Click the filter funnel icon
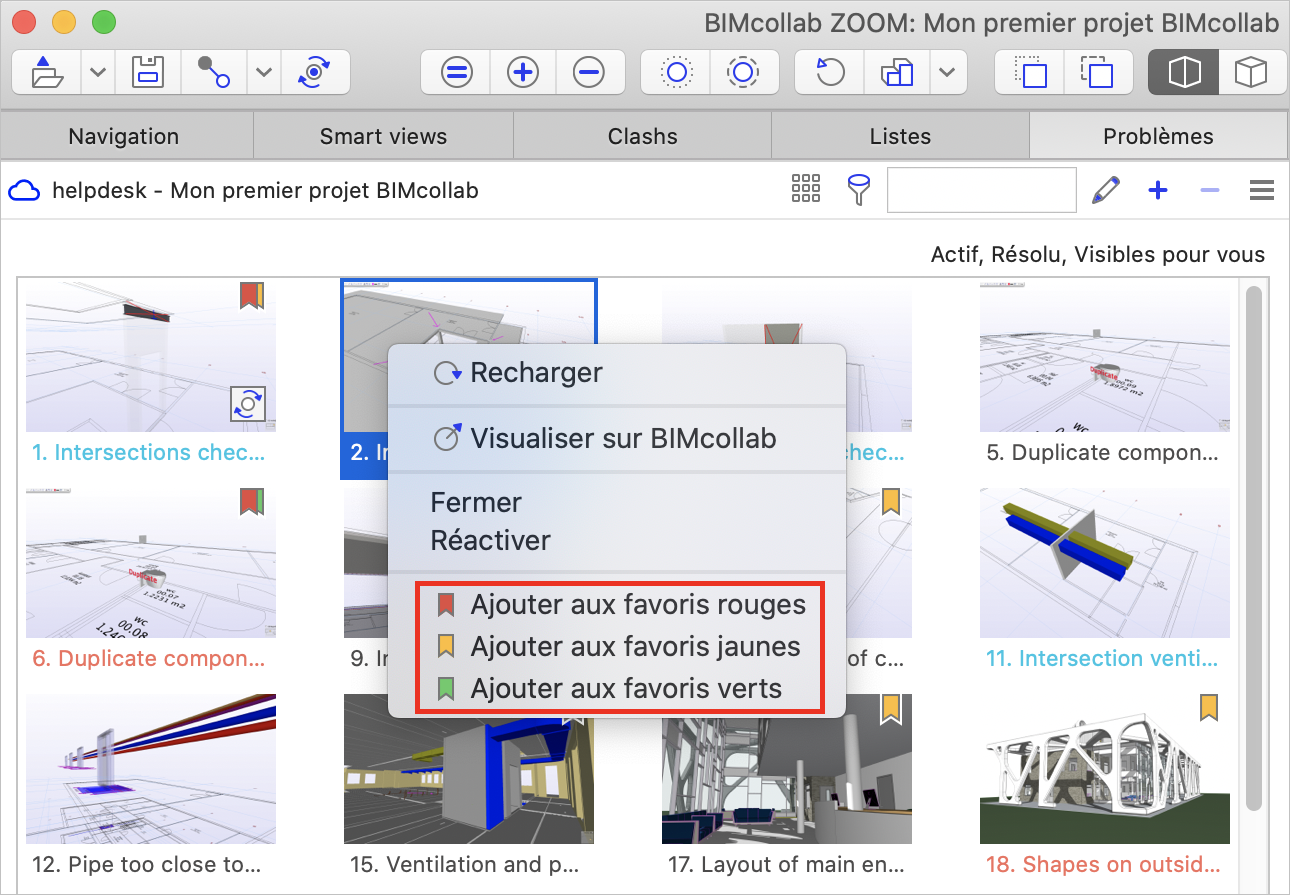 point(858,190)
